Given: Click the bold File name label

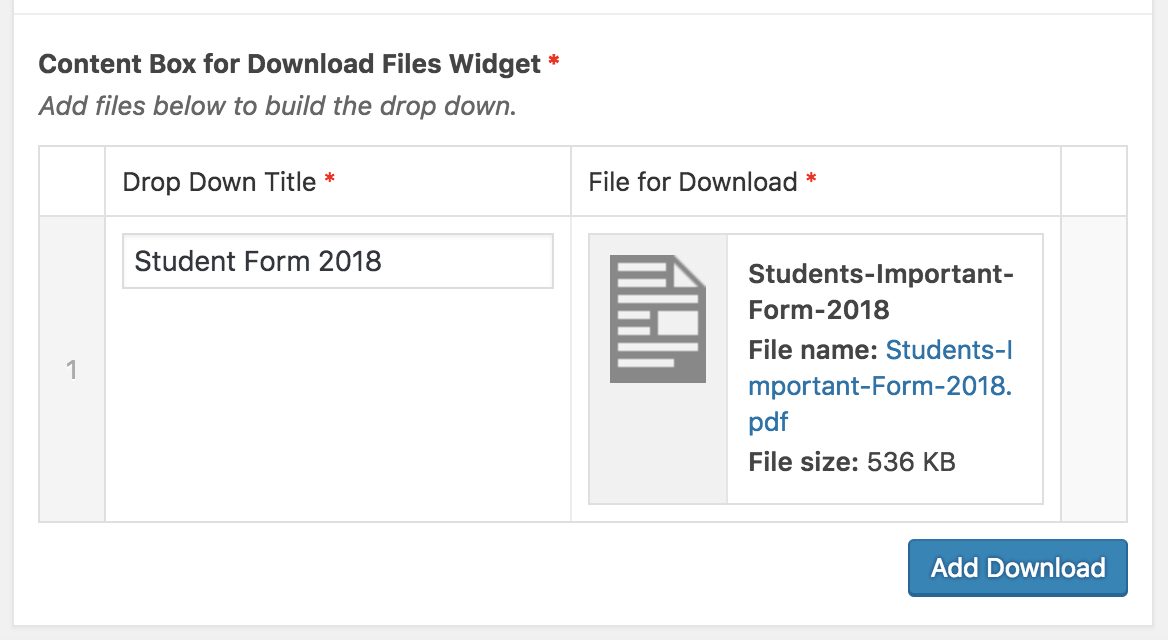Looking at the screenshot, I should click(x=813, y=350).
